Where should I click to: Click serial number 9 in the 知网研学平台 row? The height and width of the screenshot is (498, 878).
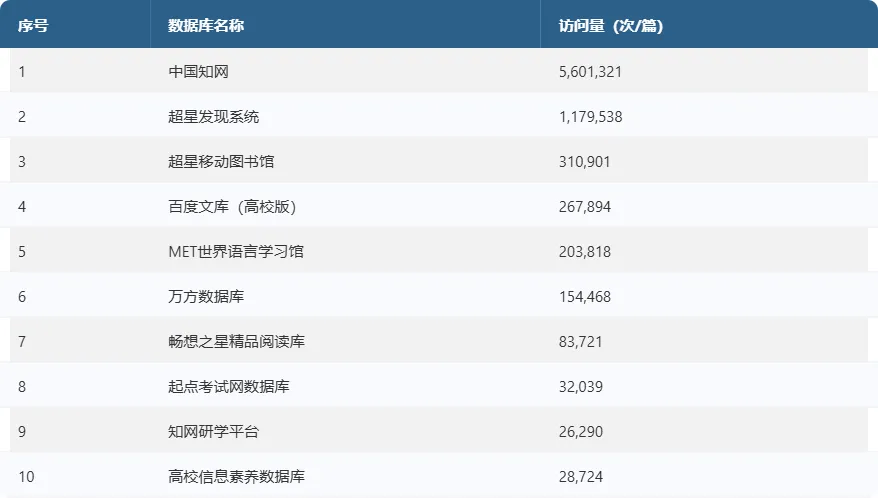(22, 432)
